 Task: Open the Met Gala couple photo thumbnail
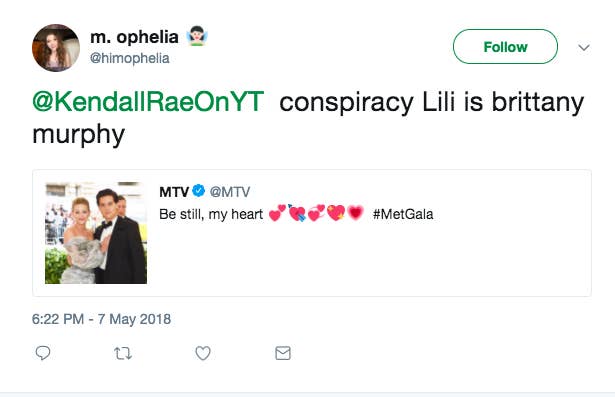point(96,233)
